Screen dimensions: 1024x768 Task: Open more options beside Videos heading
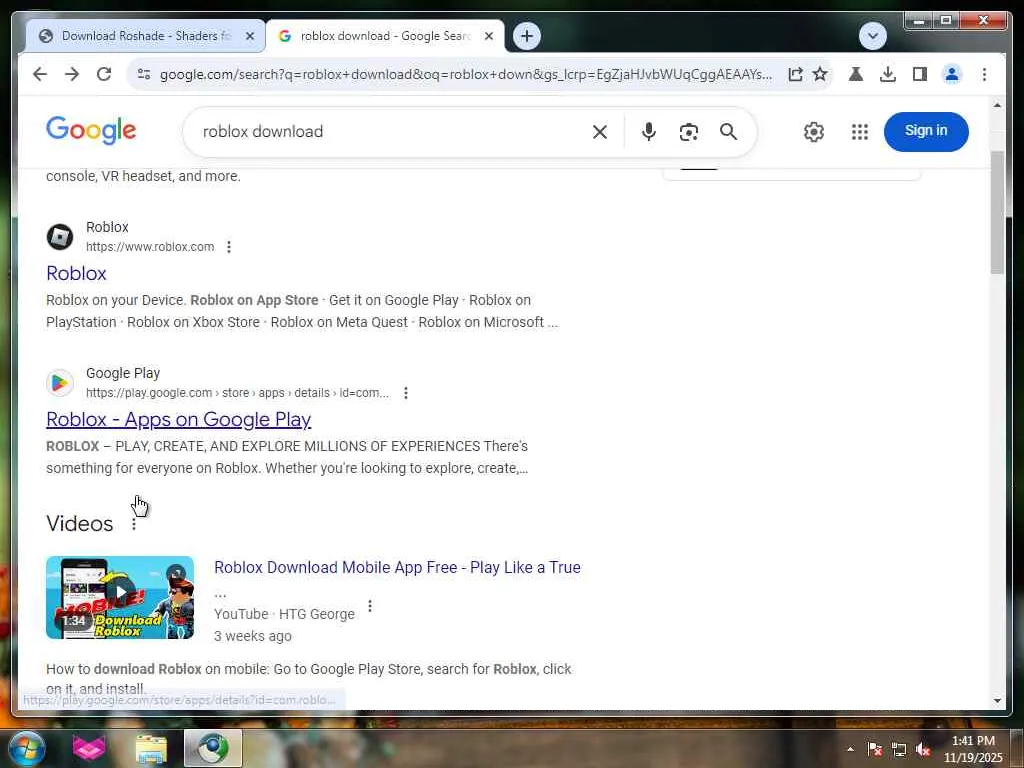[x=134, y=524]
